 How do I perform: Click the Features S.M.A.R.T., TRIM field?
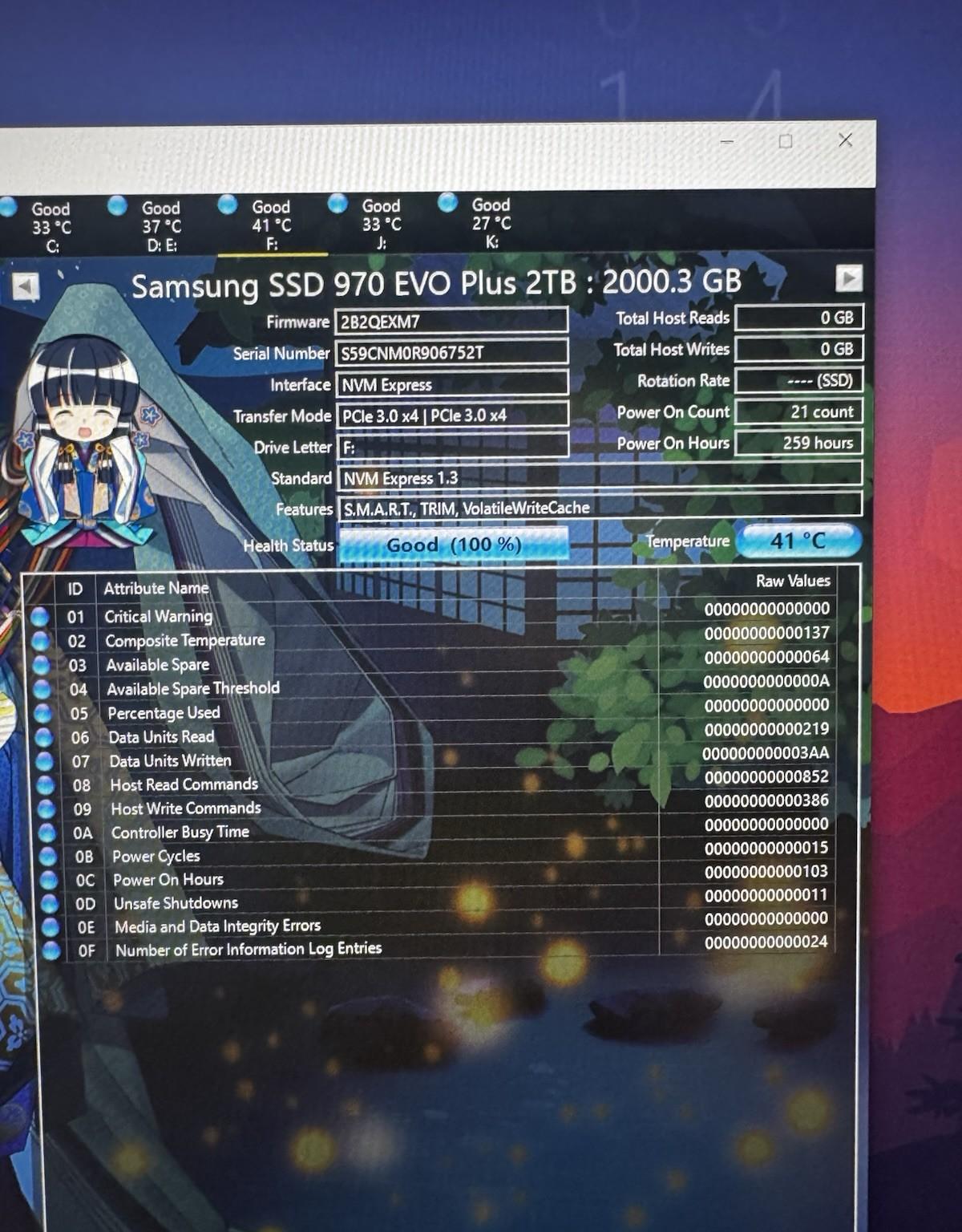tap(600, 507)
